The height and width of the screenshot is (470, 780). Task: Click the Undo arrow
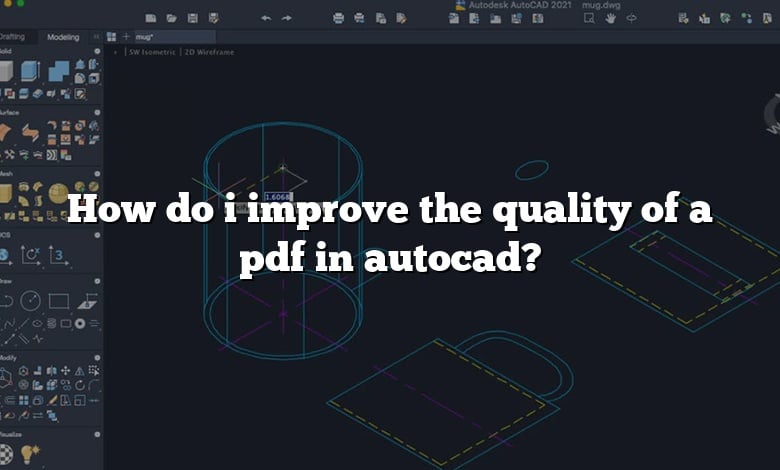266,18
